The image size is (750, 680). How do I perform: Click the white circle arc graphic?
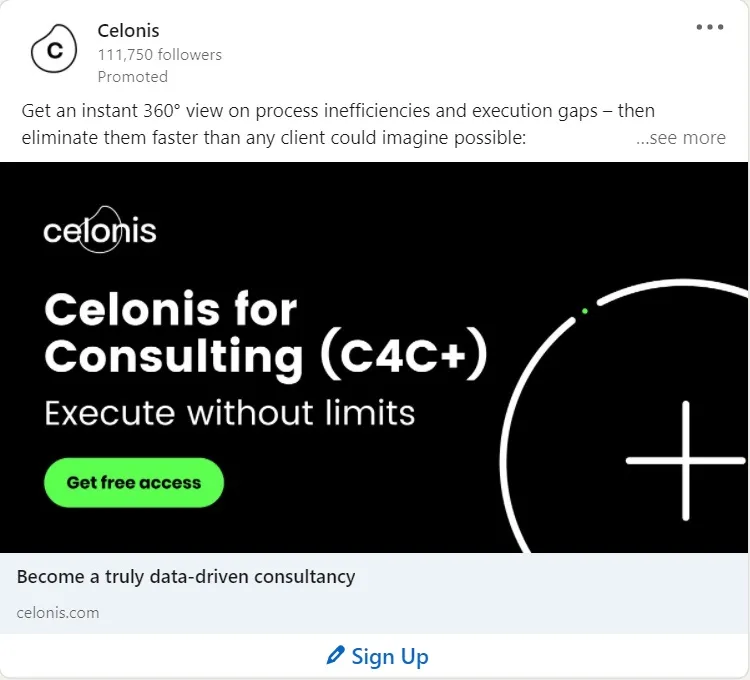click(x=624, y=416)
